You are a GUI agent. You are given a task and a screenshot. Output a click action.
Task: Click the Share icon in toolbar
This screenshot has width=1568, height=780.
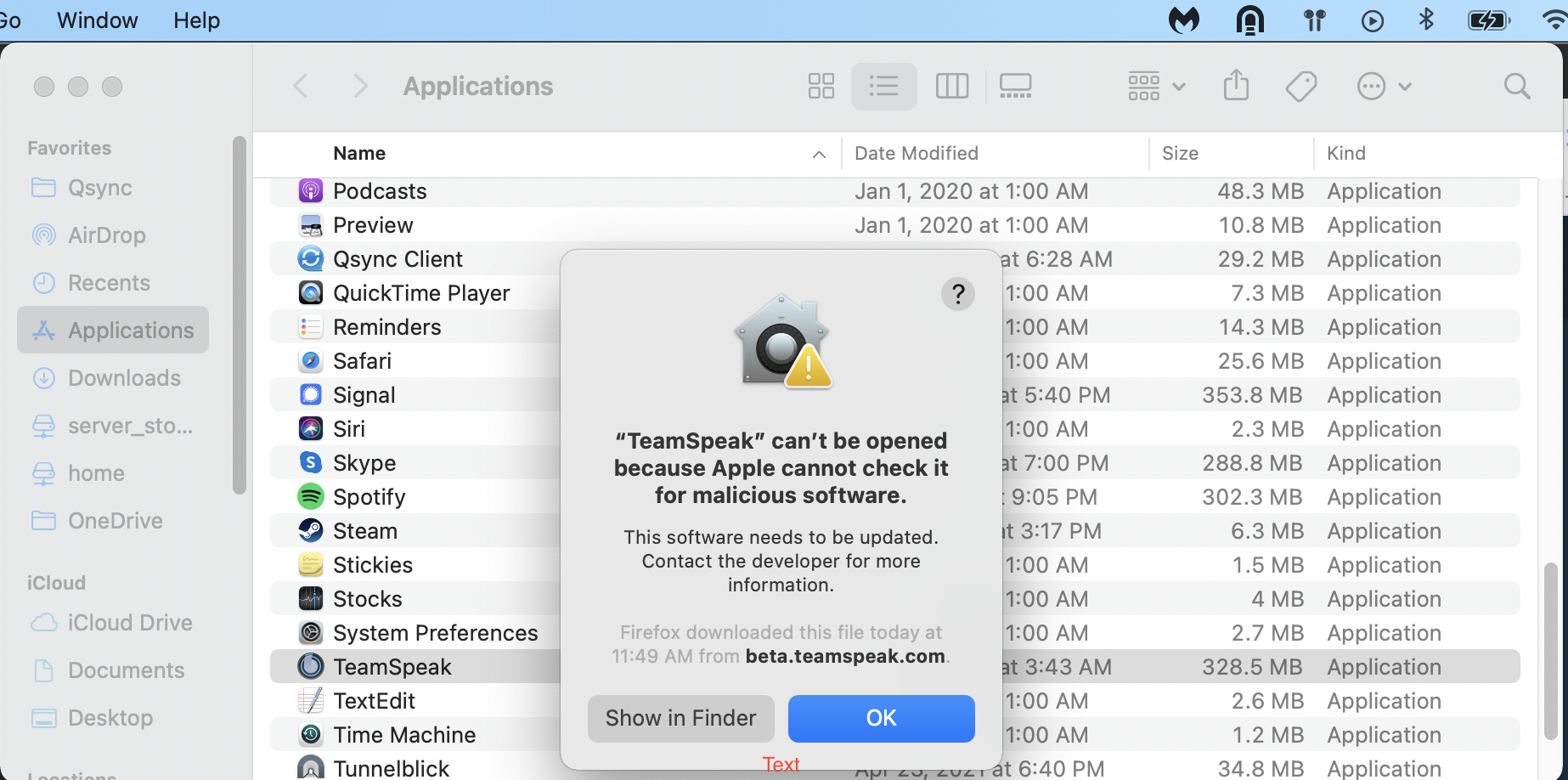pyautogui.click(x=1236, y=86)
